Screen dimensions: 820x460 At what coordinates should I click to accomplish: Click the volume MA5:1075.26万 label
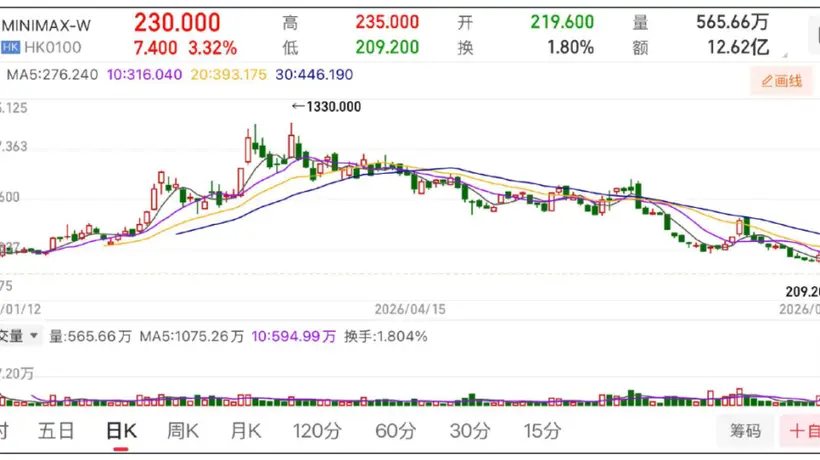[192, 336]
